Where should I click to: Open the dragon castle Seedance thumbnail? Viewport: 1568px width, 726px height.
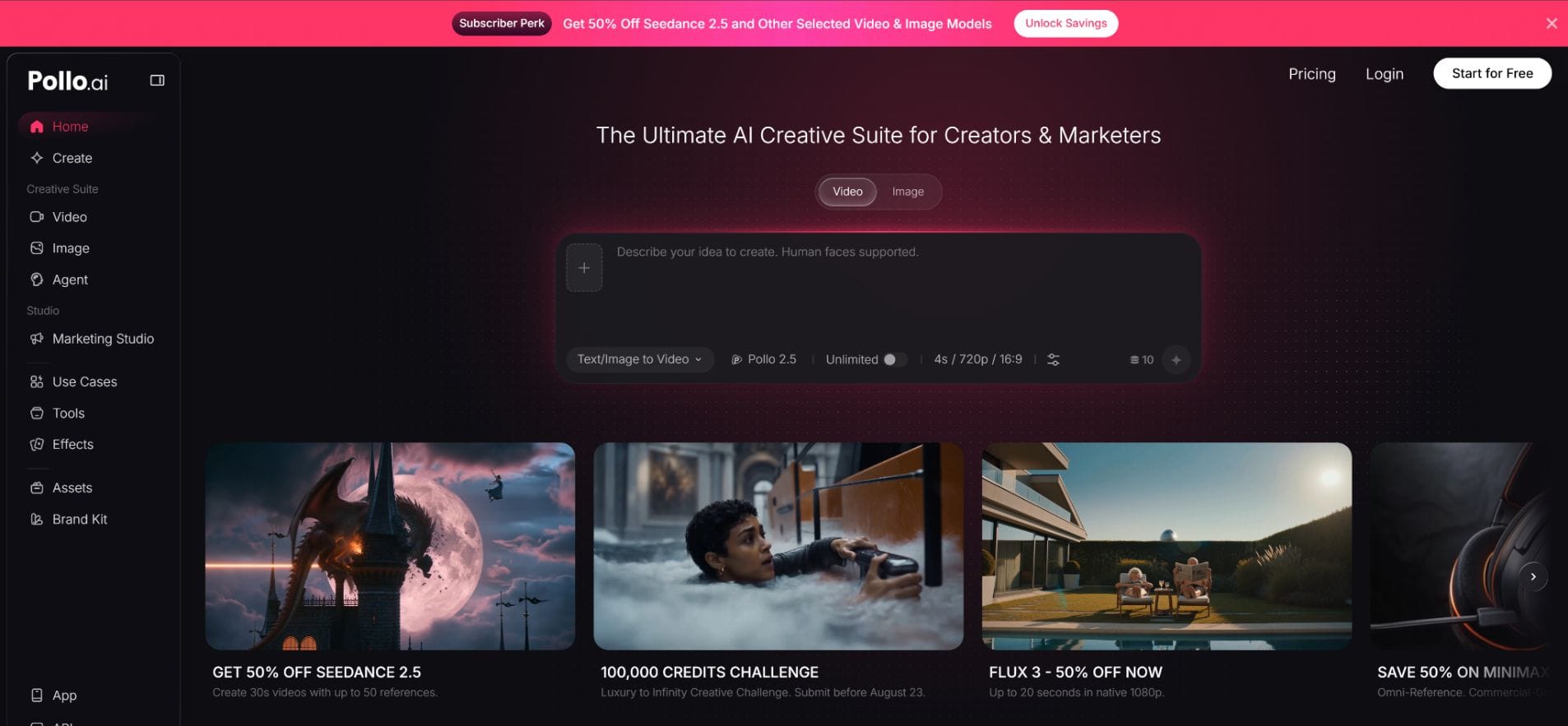pyautogui.click(x=390, y=546)
